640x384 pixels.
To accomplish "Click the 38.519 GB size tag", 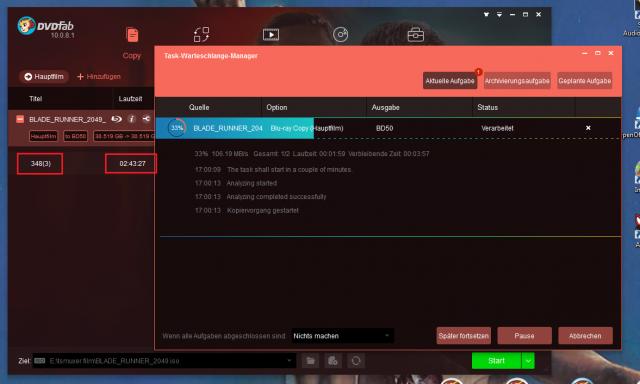I will click(124, 136).
